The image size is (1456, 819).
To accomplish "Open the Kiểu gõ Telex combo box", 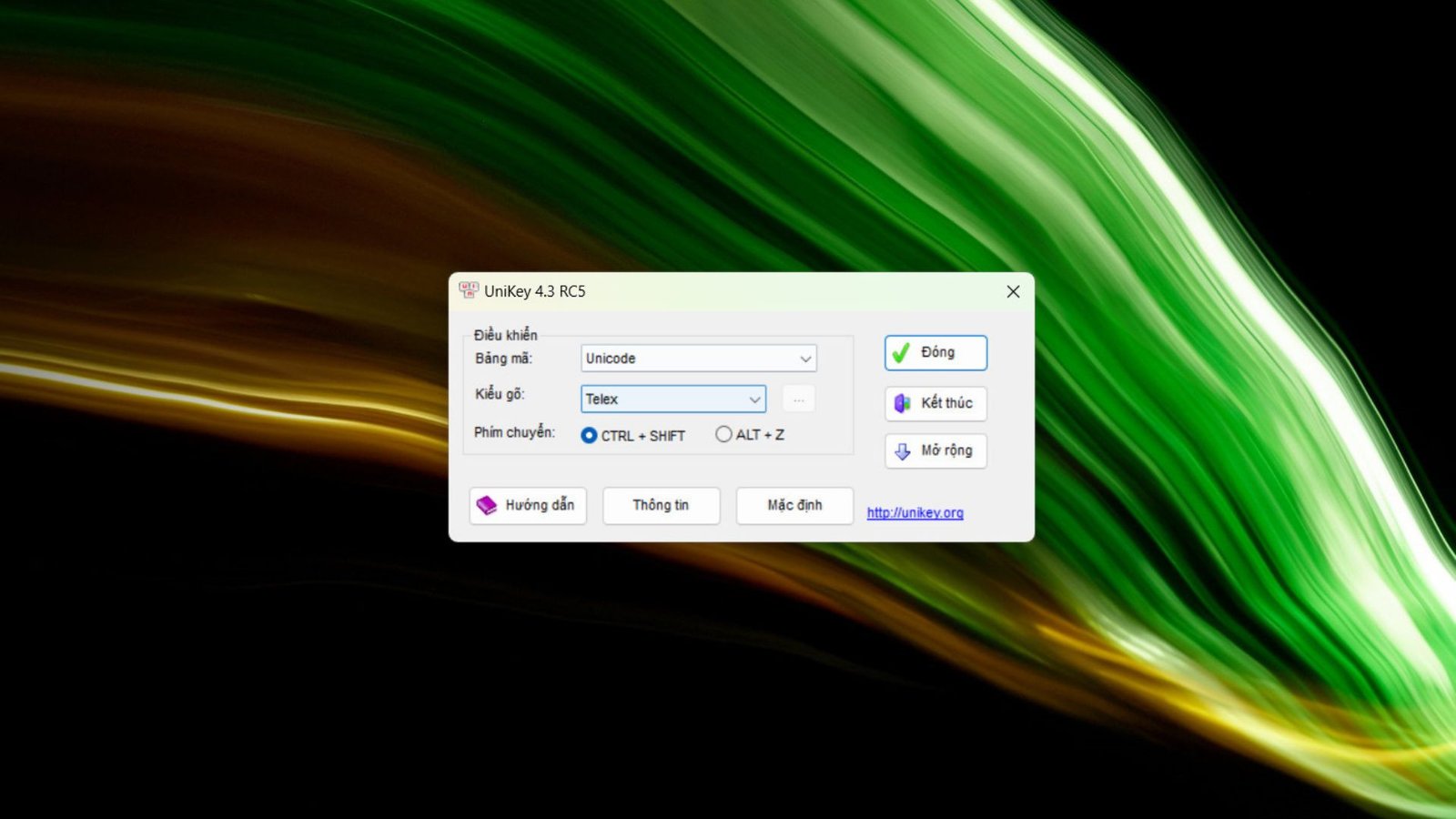I will click(x=662, y=399).
